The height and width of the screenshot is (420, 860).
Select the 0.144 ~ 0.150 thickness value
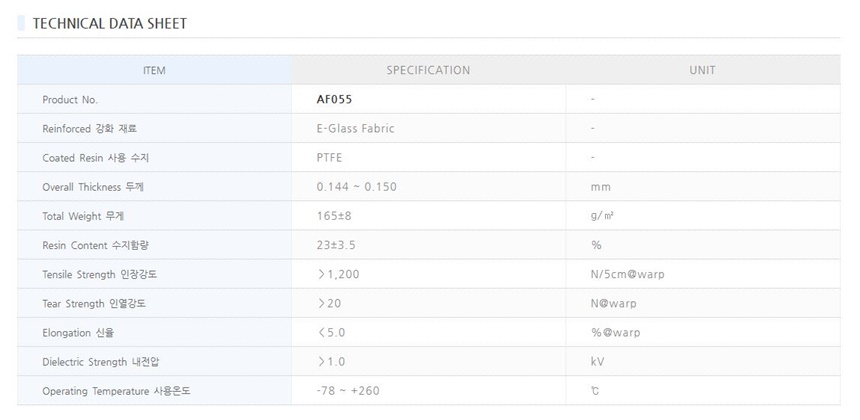click(x=356, y=187)
